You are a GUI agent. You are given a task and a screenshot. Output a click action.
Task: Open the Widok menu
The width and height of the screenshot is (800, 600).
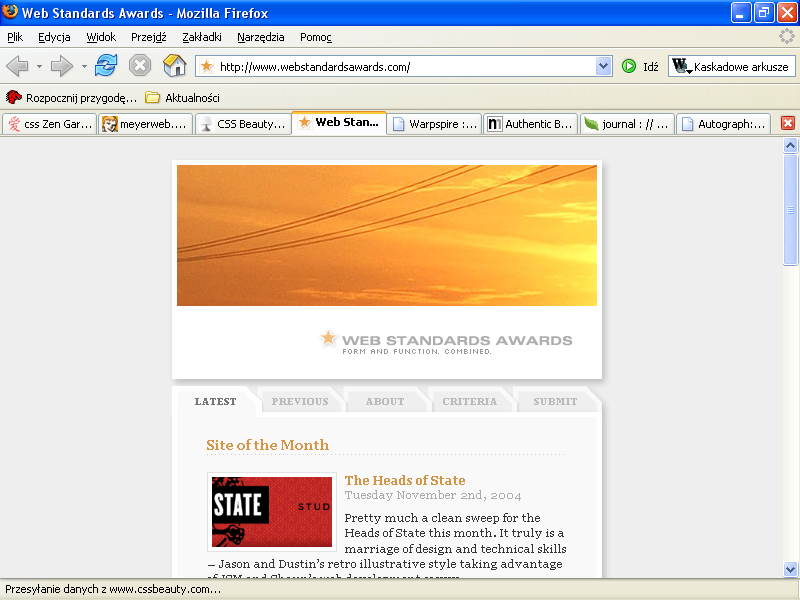click(101, 37)
